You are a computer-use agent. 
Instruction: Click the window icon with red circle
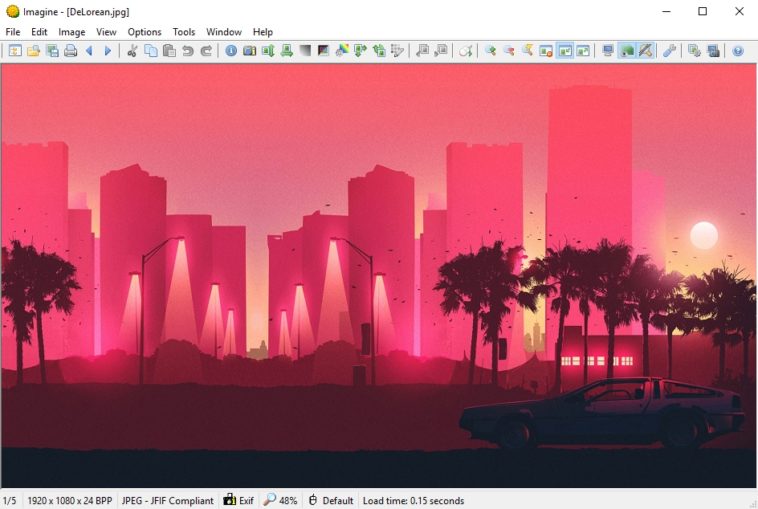546,50
